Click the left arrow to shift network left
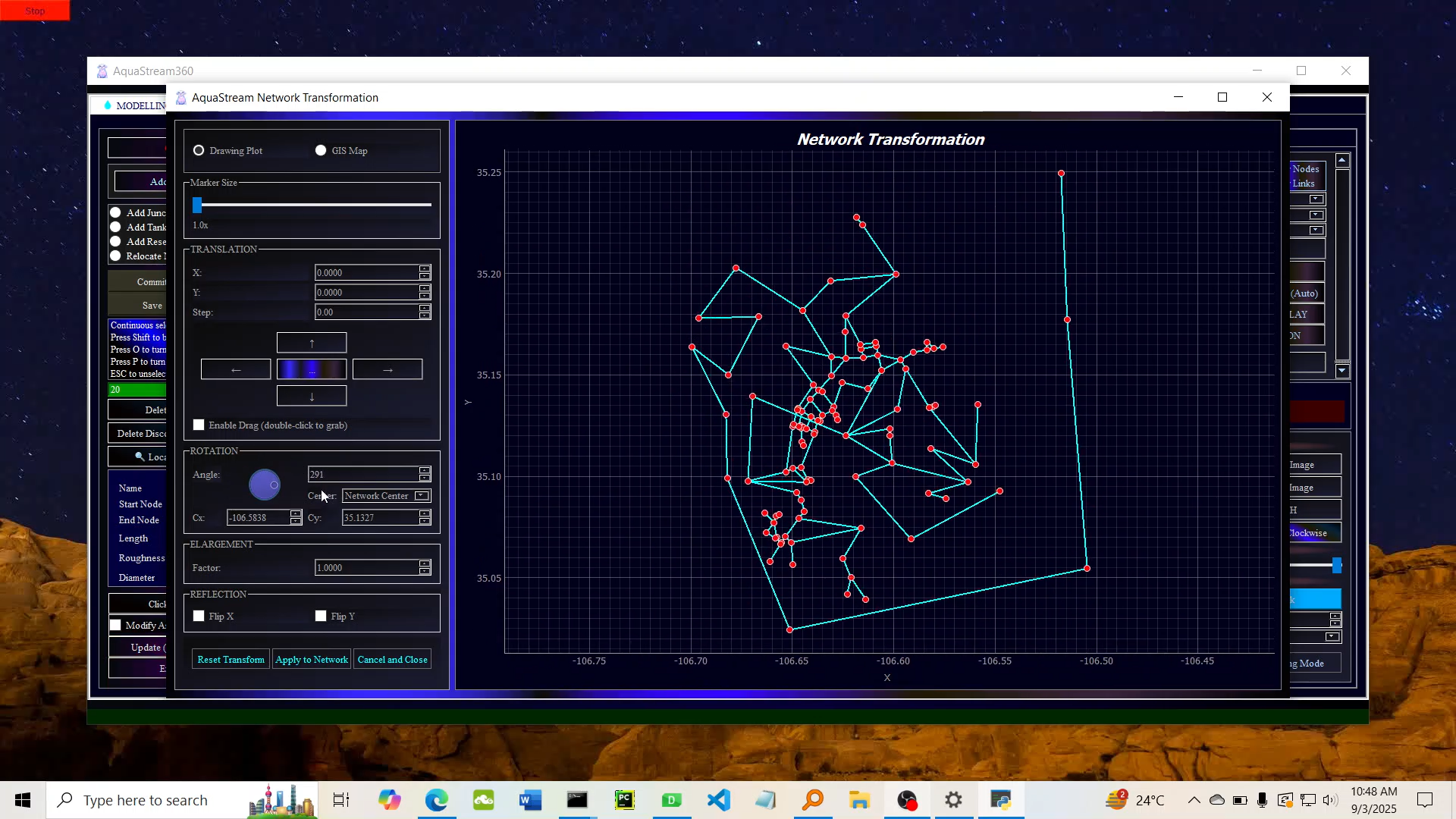1456x819 pixels. coord(235,369)
